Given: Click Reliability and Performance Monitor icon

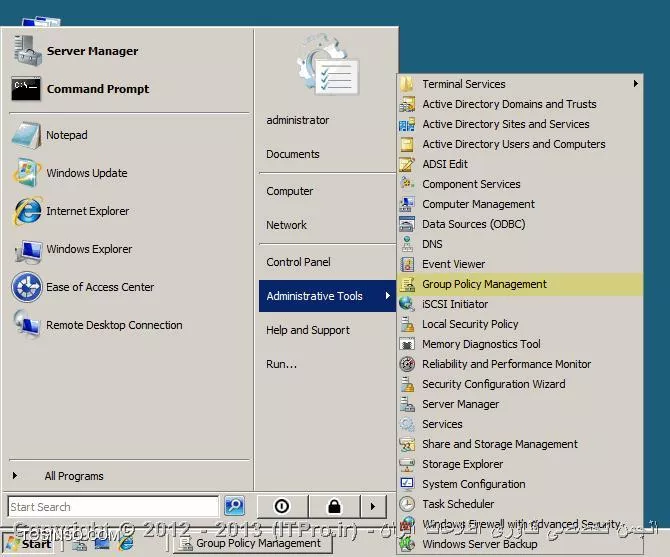Looking at the screenshot, I should click(407, 364).
